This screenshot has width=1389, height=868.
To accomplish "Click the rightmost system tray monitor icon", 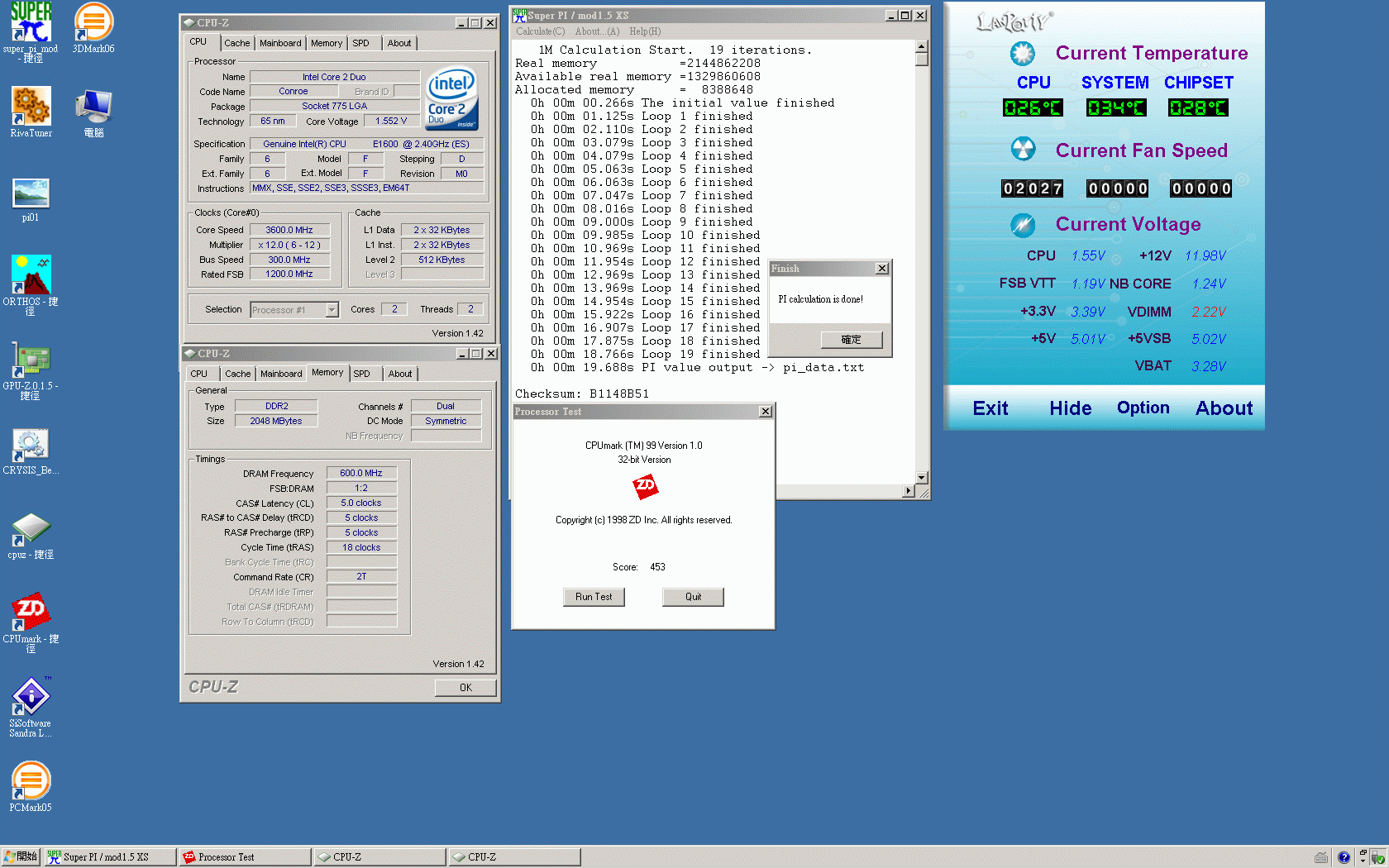I will 1377,857.
